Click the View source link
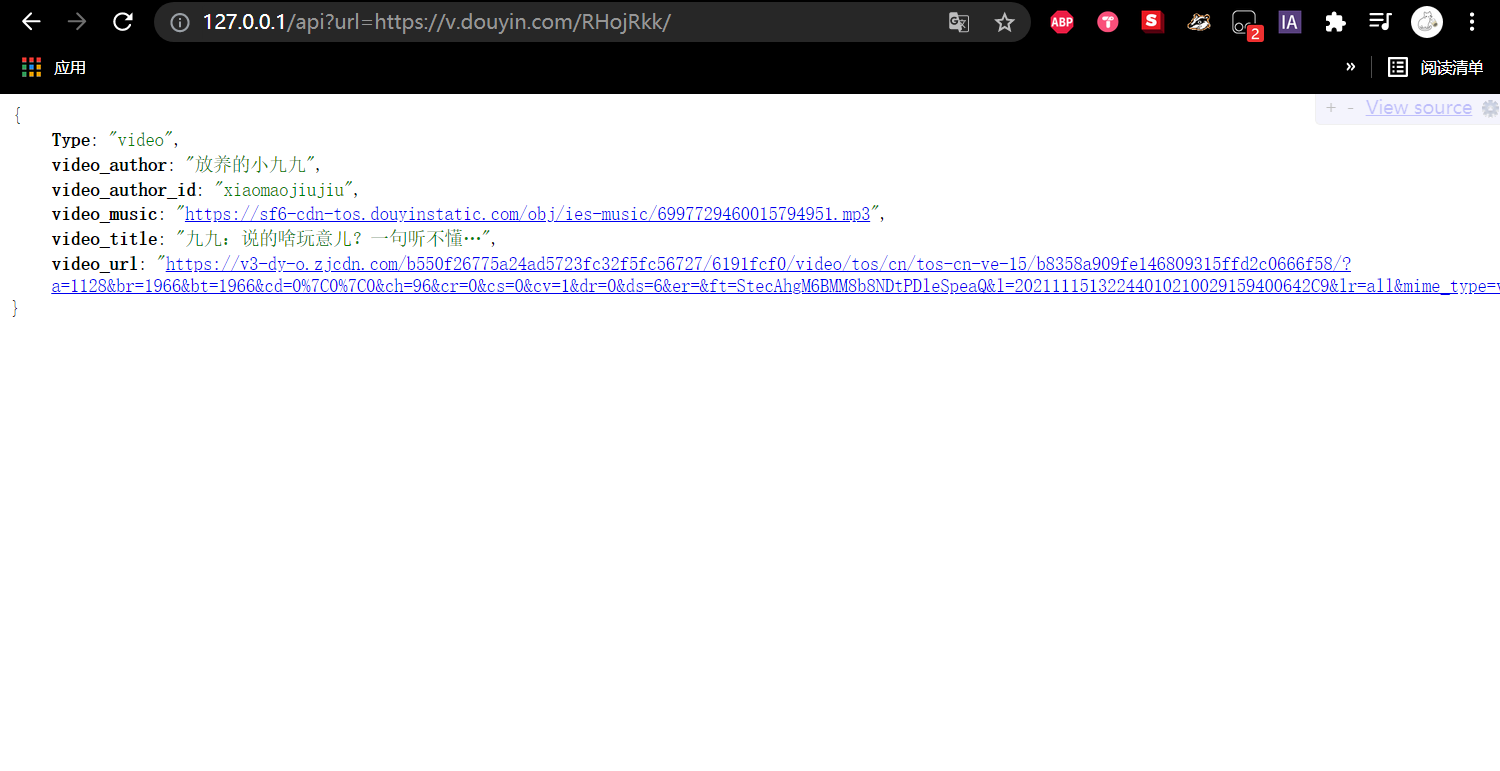The width and height of the screenshot is (1500, 771). tap(1418, 108)
